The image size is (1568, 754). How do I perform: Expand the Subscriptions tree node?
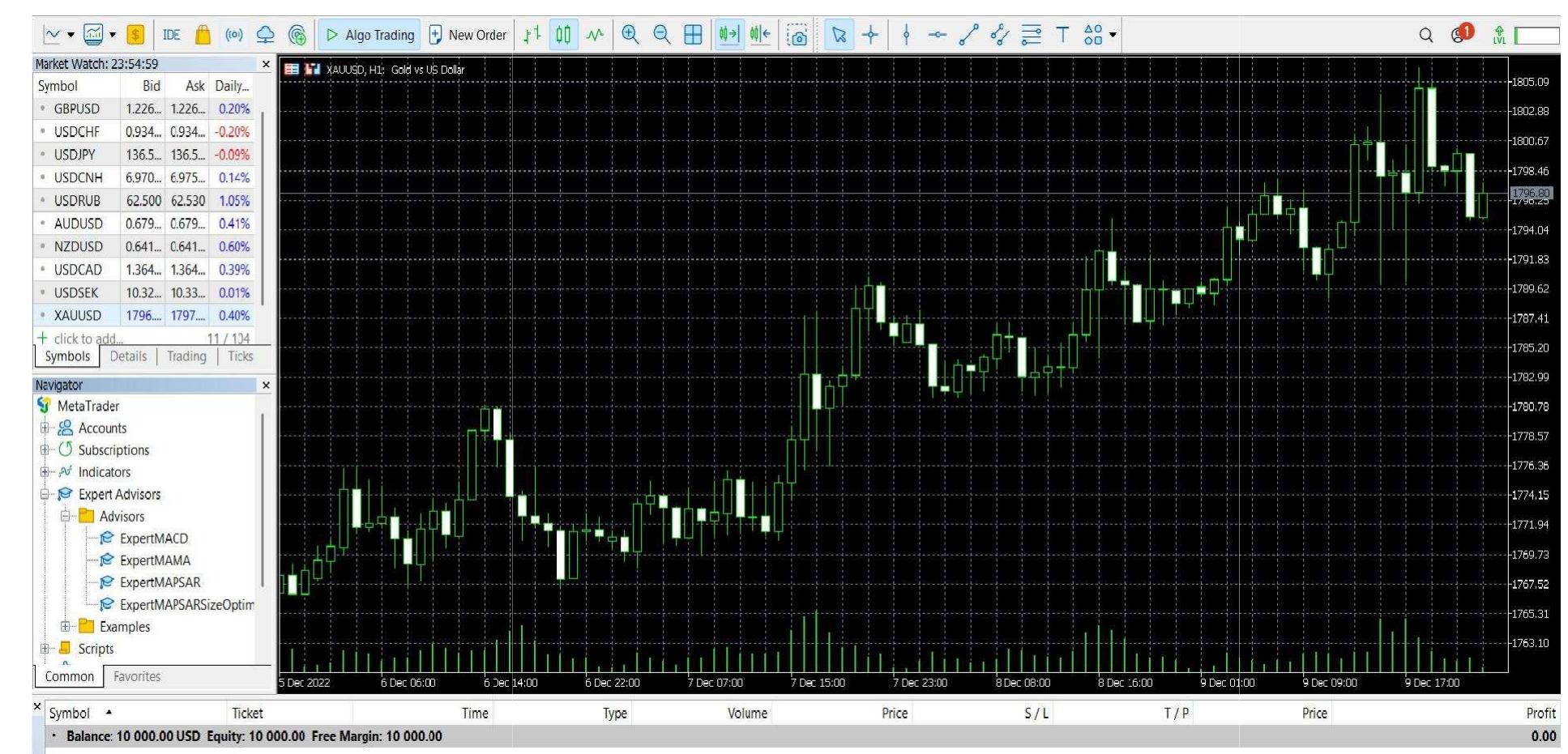tap(45, 449)
